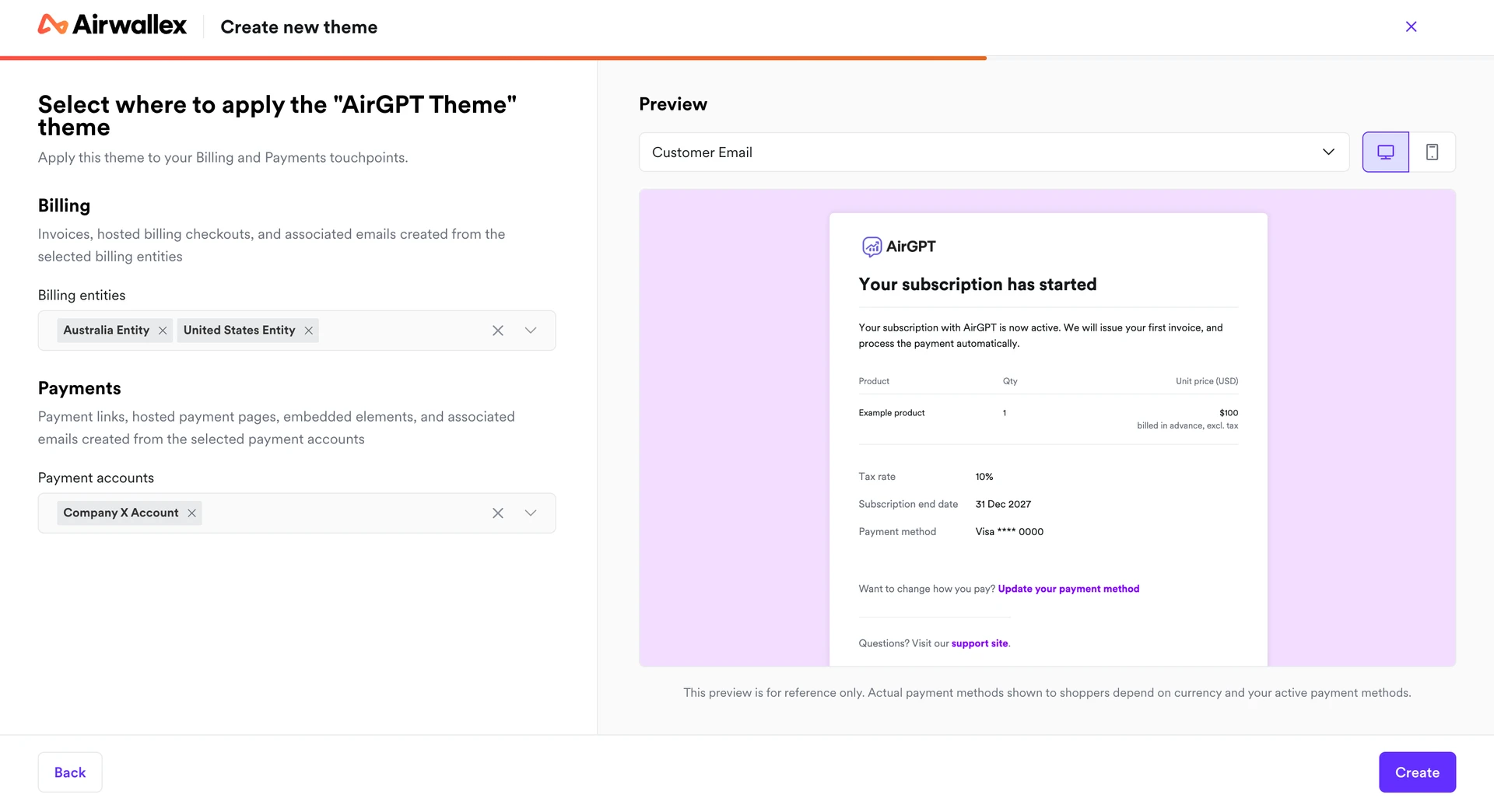Image resolution: width=1494 pixels, height=812 pixels.
Task: Expand the Billing entities dropdown chevron
Action: 531,331
